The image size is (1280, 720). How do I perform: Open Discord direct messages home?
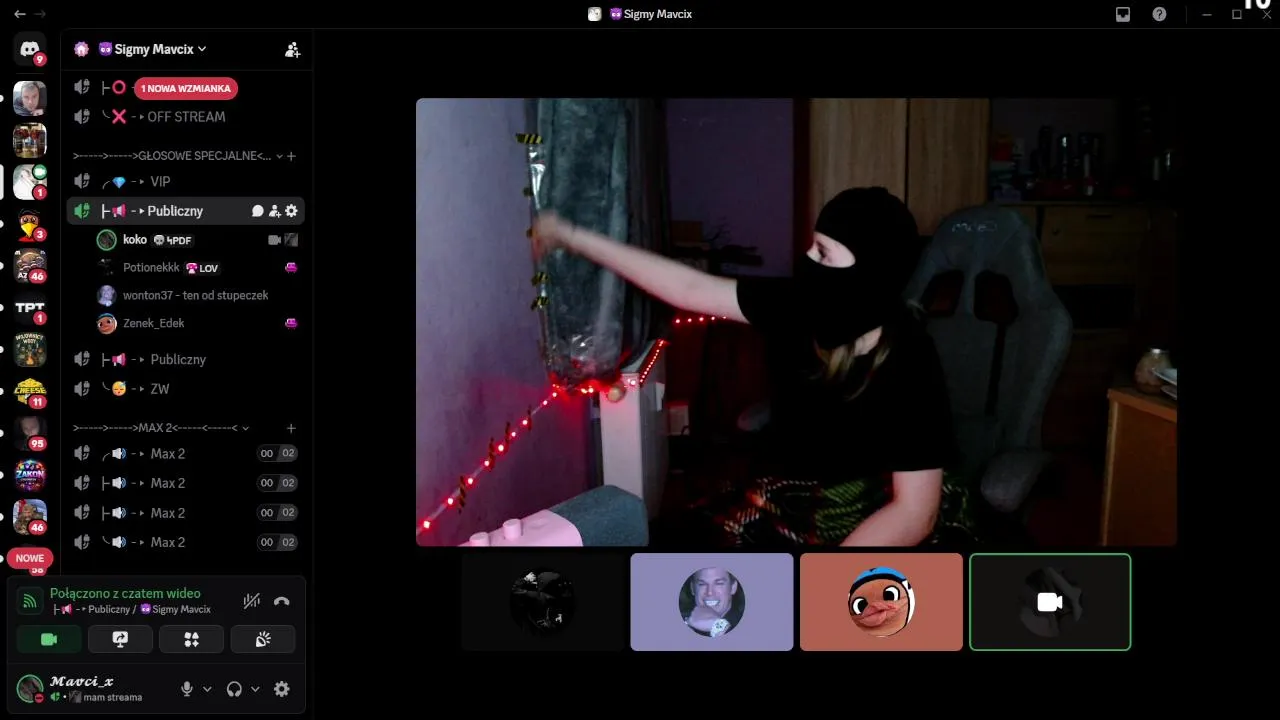(30, 49)
